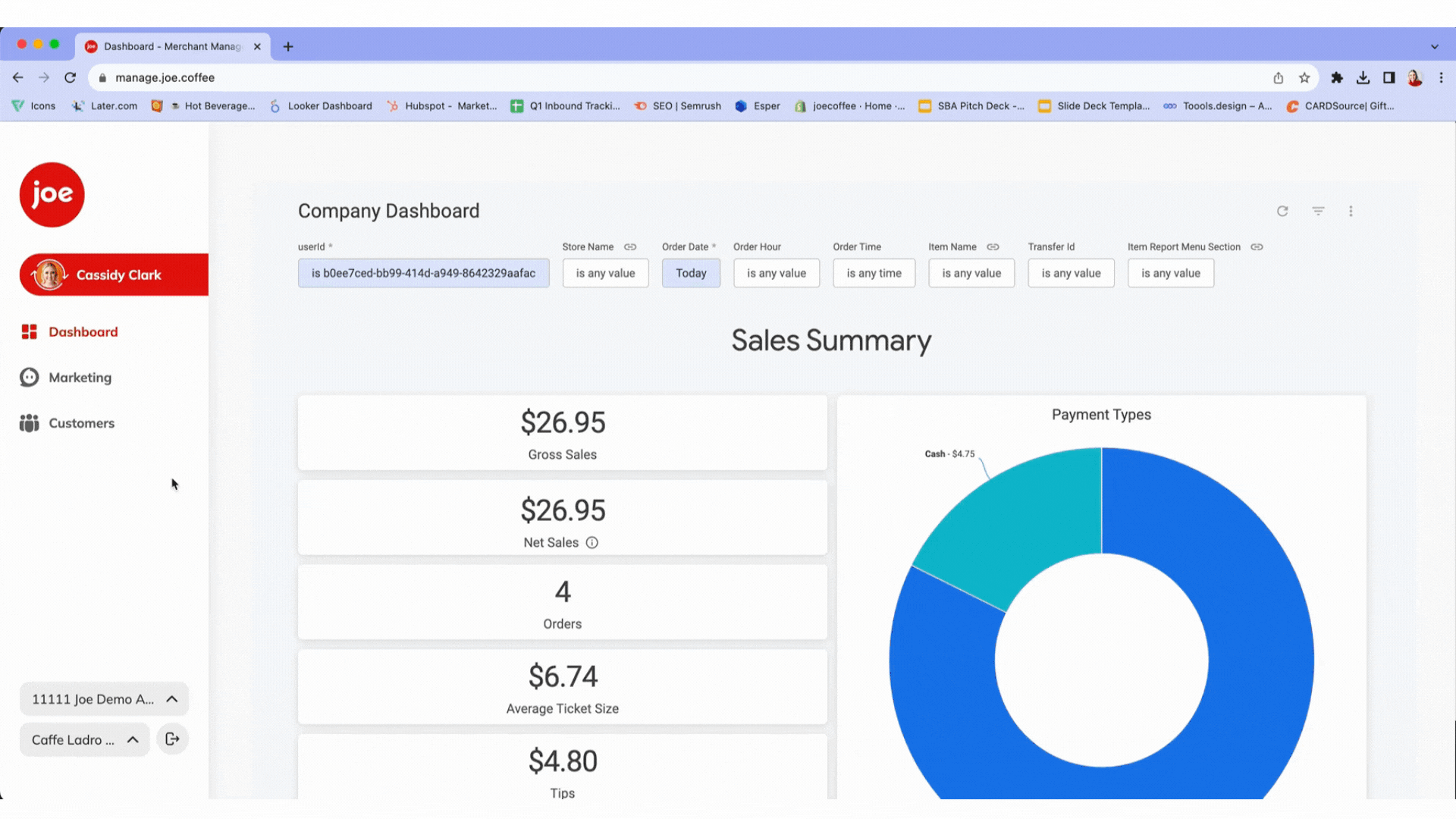
Task: Click link icon beside Store Name
Action: (x=630, y=247)
